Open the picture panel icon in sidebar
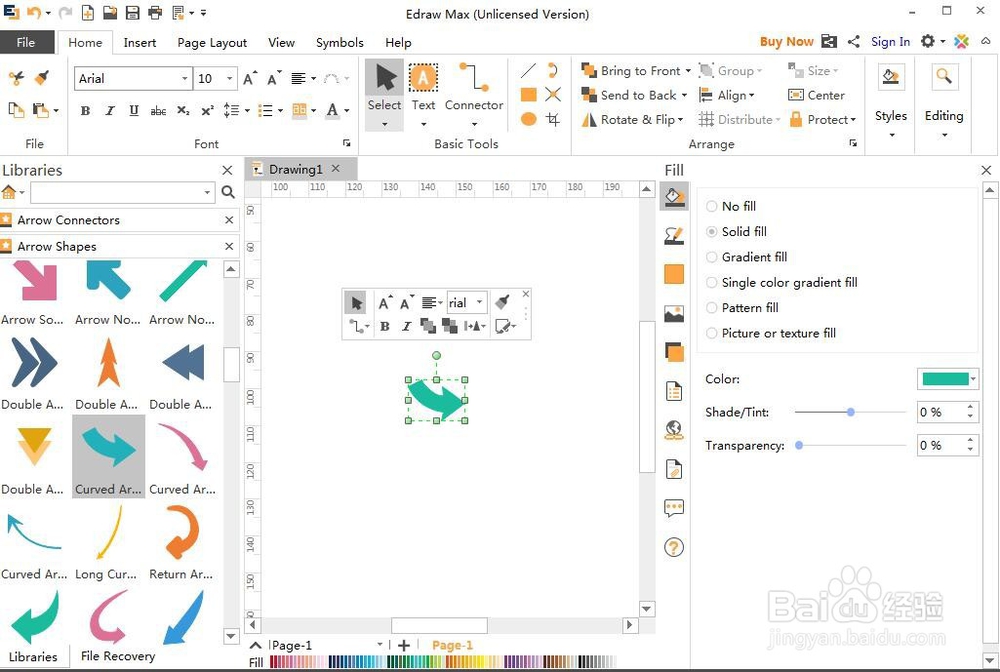The image size is (1000, 672). 674,314
